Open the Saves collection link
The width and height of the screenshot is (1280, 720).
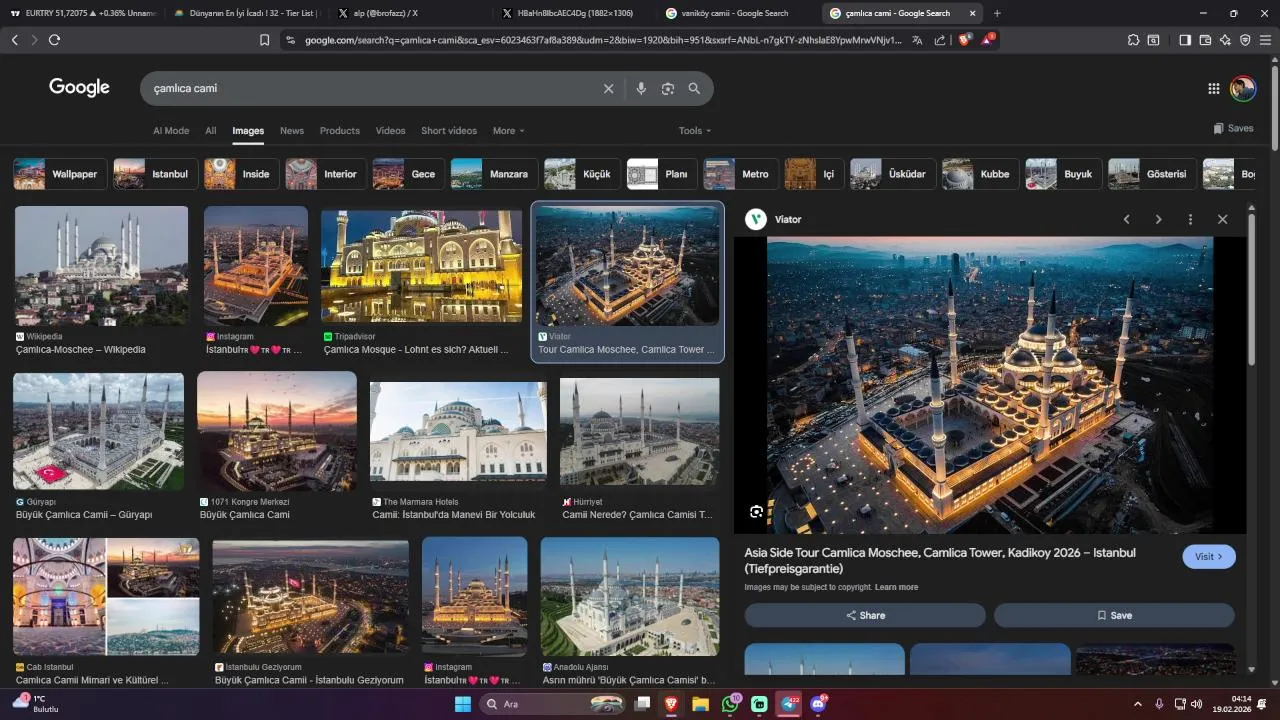(x=1233, y=128)
